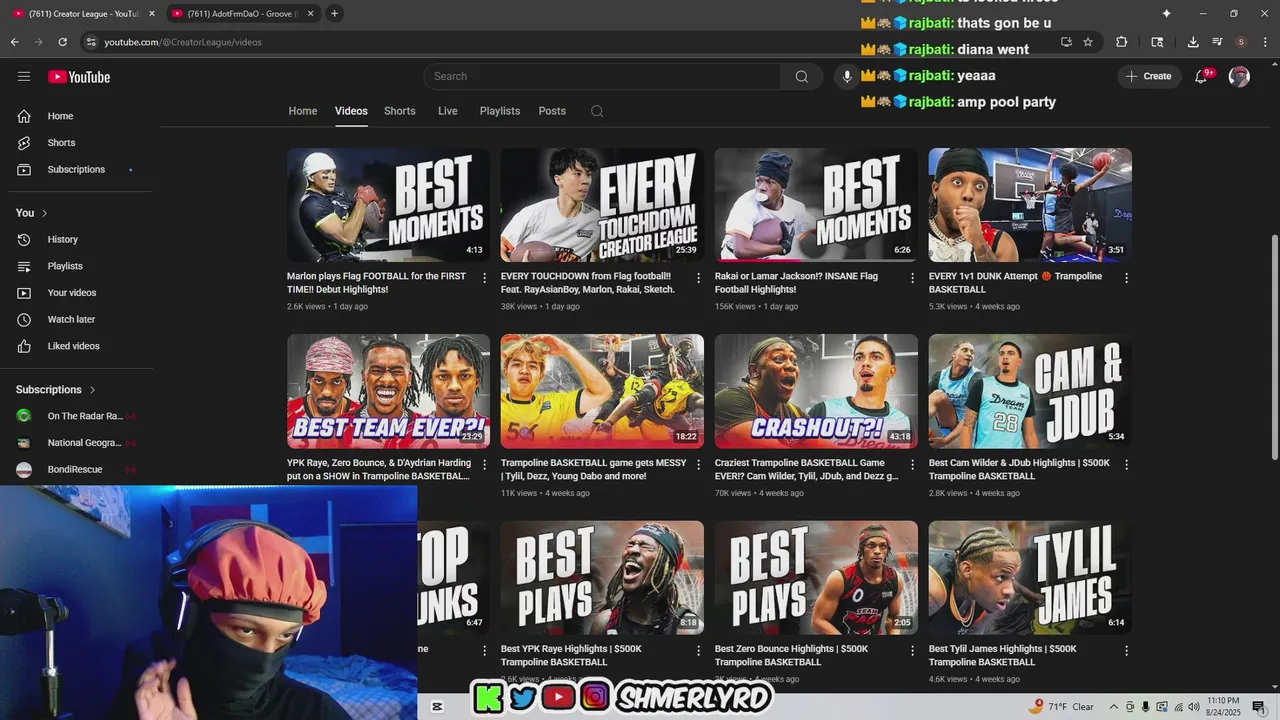Open options menu for EVERY 1v1 DUNK Attempt video
Image resolution: width=1280 pixels, height=720 pixels.
(1126, 278)
